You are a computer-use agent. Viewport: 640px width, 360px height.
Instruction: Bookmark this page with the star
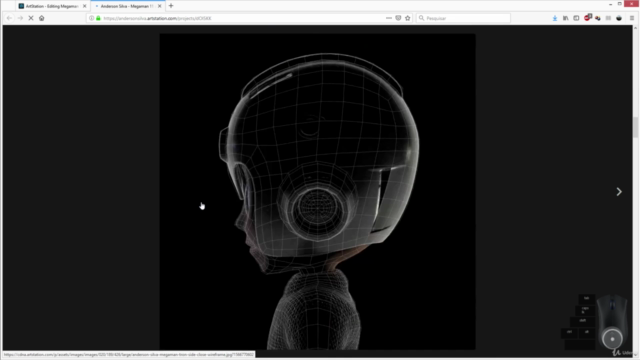(x=408, y=18)
